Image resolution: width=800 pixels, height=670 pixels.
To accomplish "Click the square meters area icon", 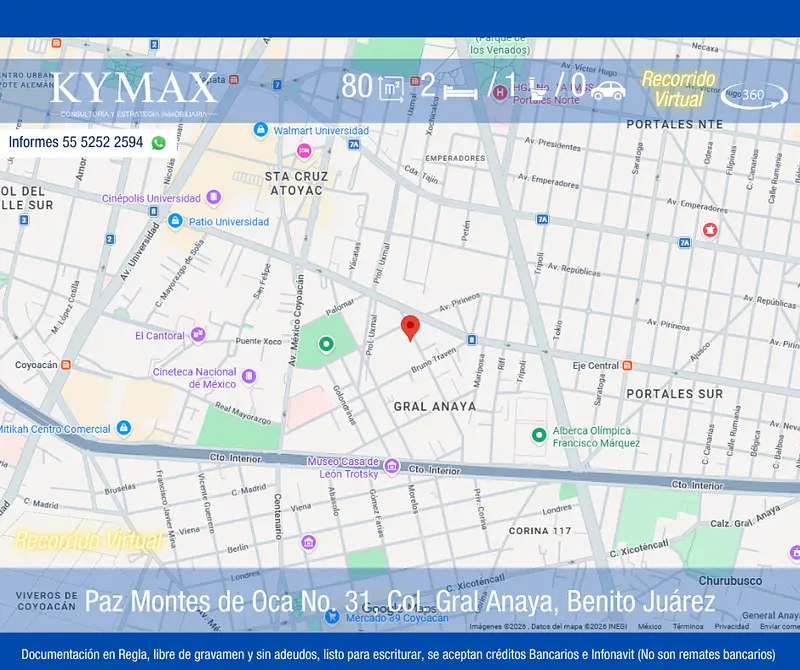I will [x=391, y=89].
